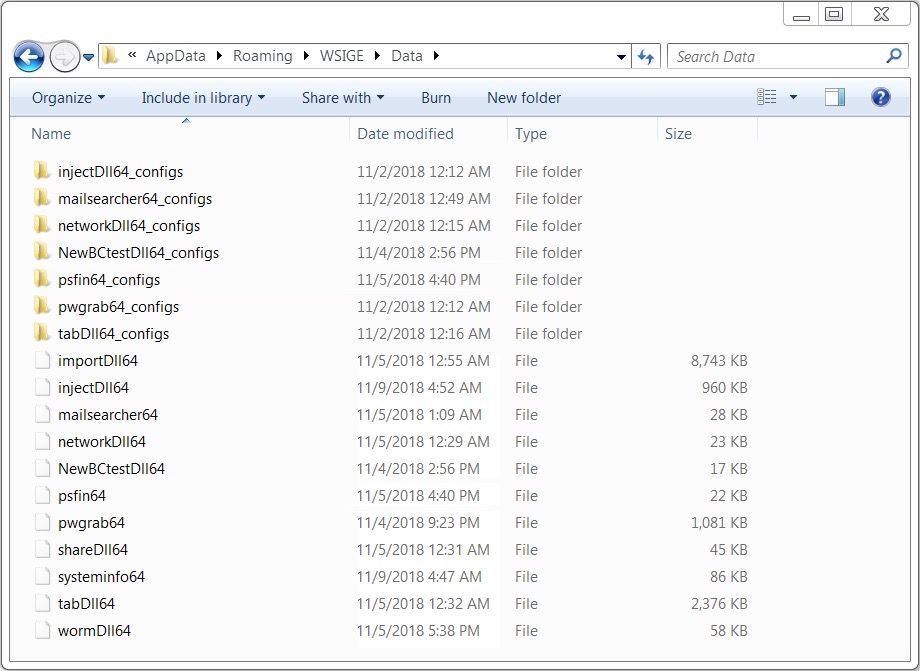Expand the arrow after Roaming in path
This screenshot has width=920, height=671.
(306, 56)
